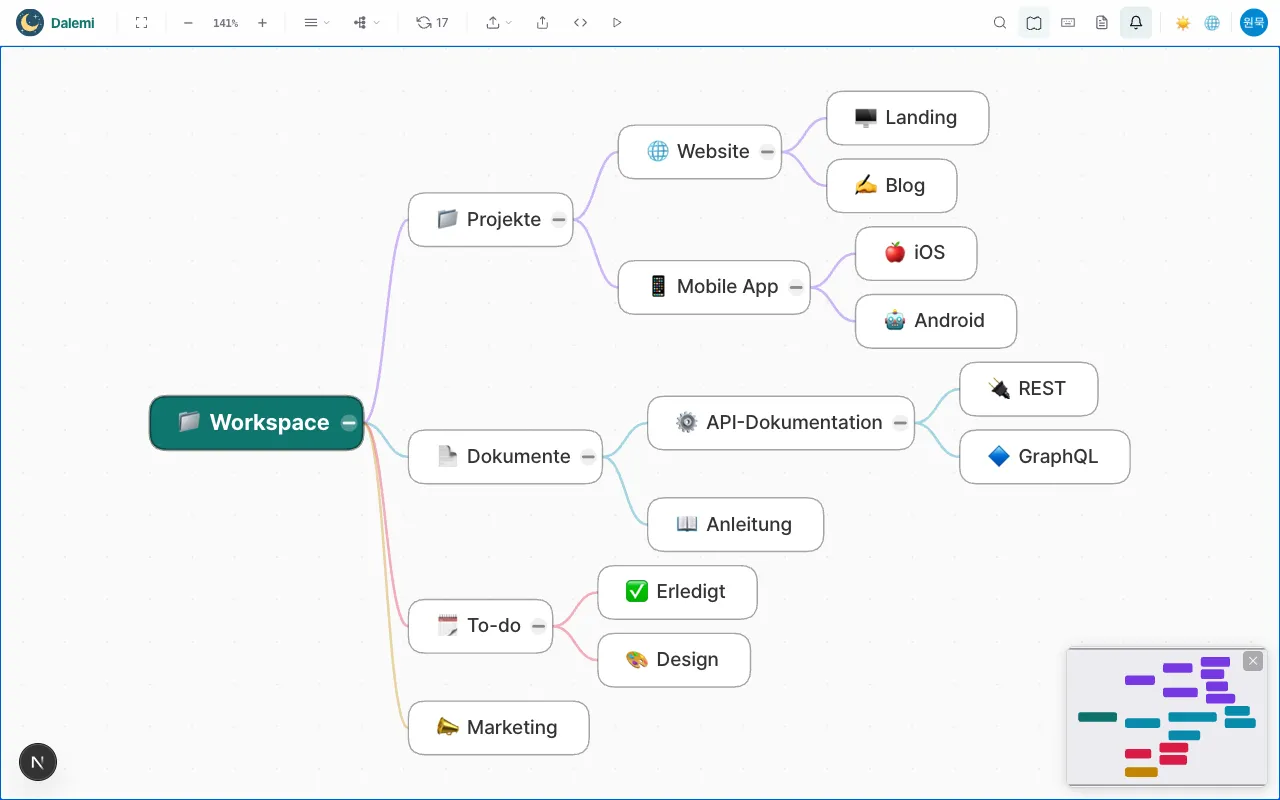Image resolution: width=1280 pixels, height=800 pixels.
Task: Select the GraphQL node
Action: (x=1044, y=457)
